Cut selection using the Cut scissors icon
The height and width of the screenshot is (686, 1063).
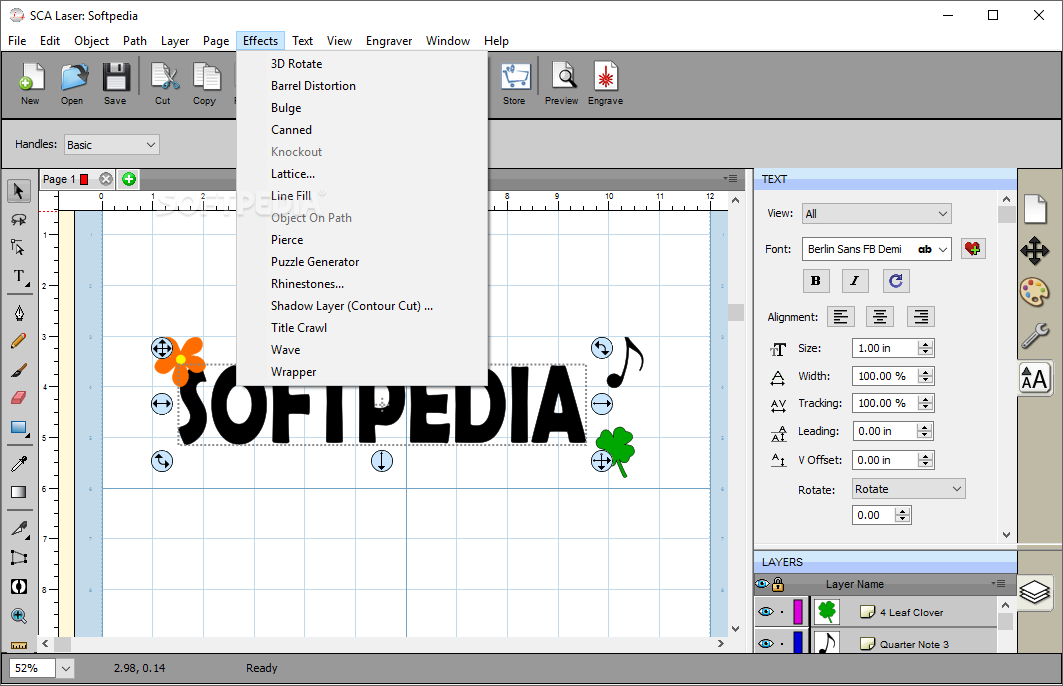click(163, 84)
